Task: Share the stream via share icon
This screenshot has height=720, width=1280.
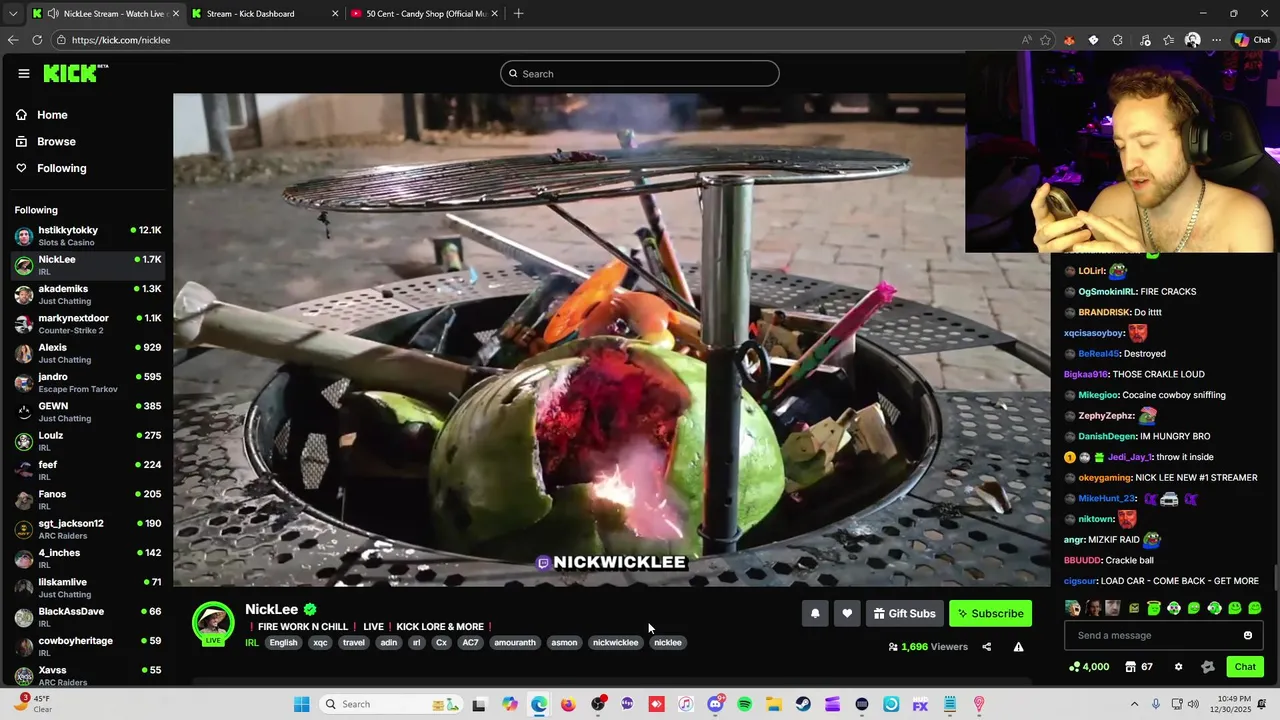Action: tap(986, 647)
